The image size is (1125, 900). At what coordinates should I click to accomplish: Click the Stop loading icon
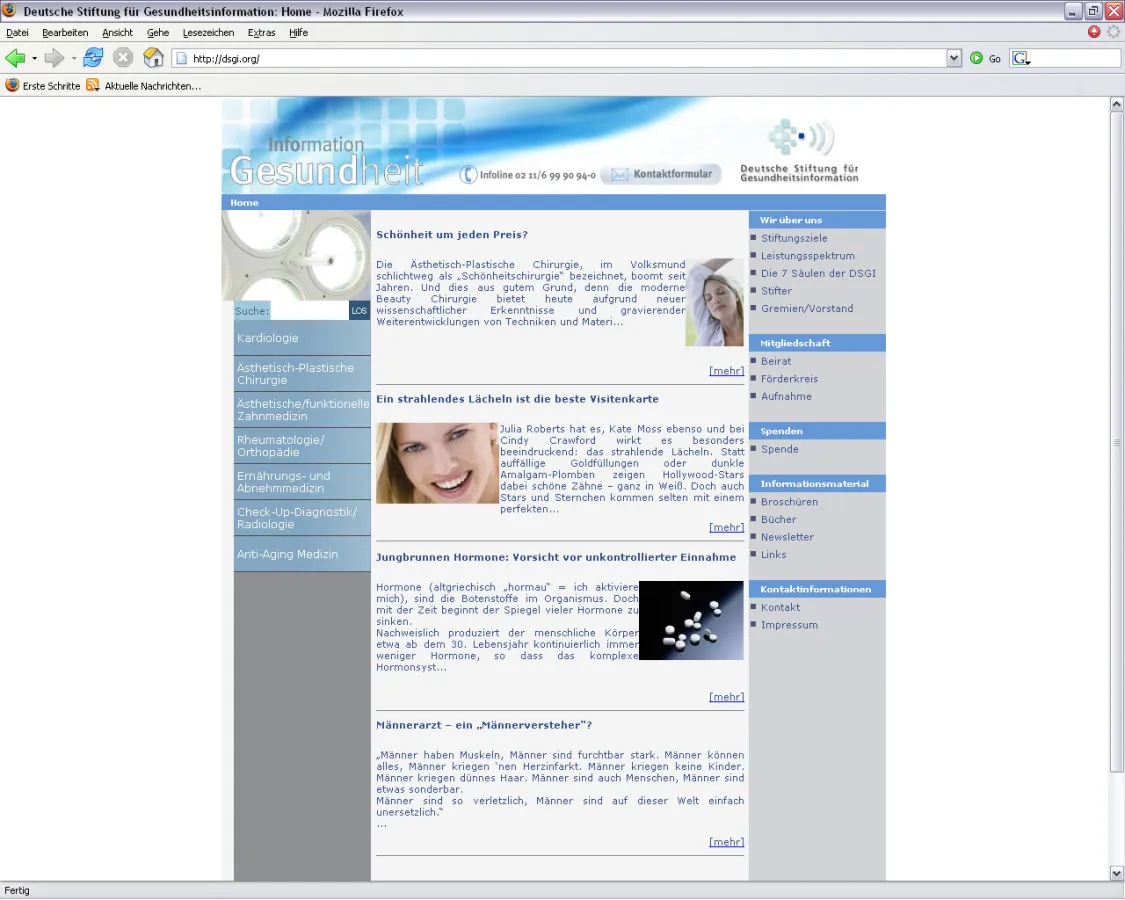point(122,58)
